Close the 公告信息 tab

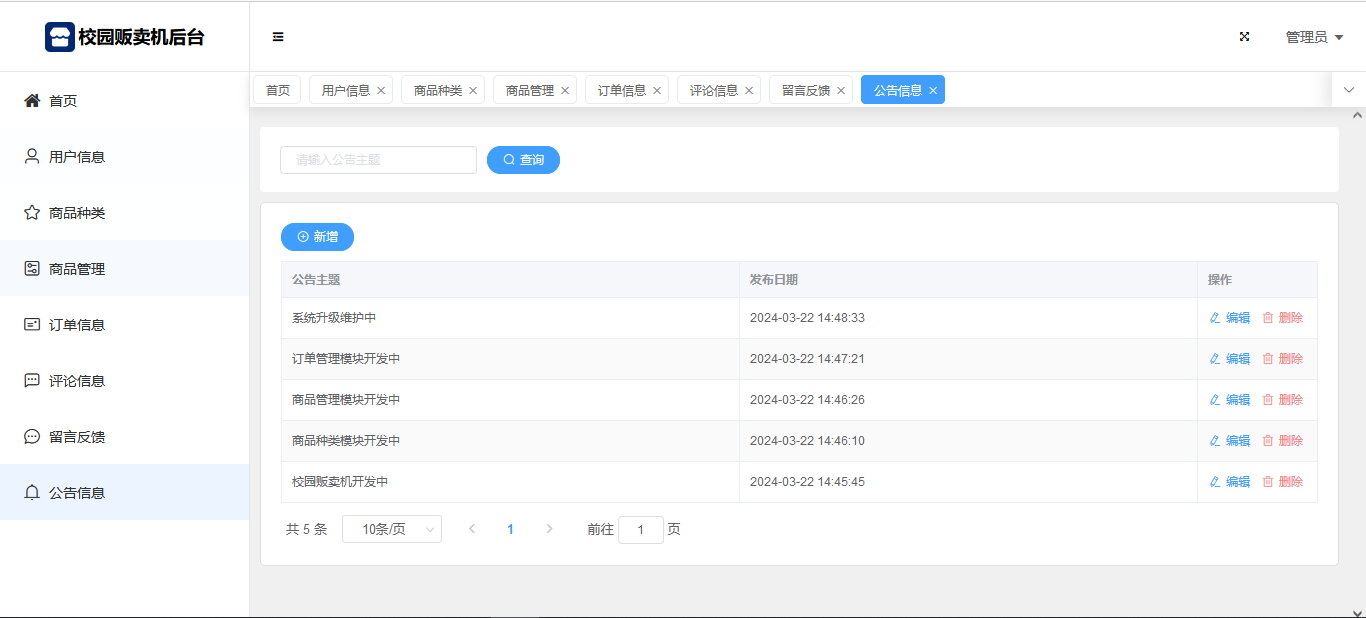(x=933, y=91)
